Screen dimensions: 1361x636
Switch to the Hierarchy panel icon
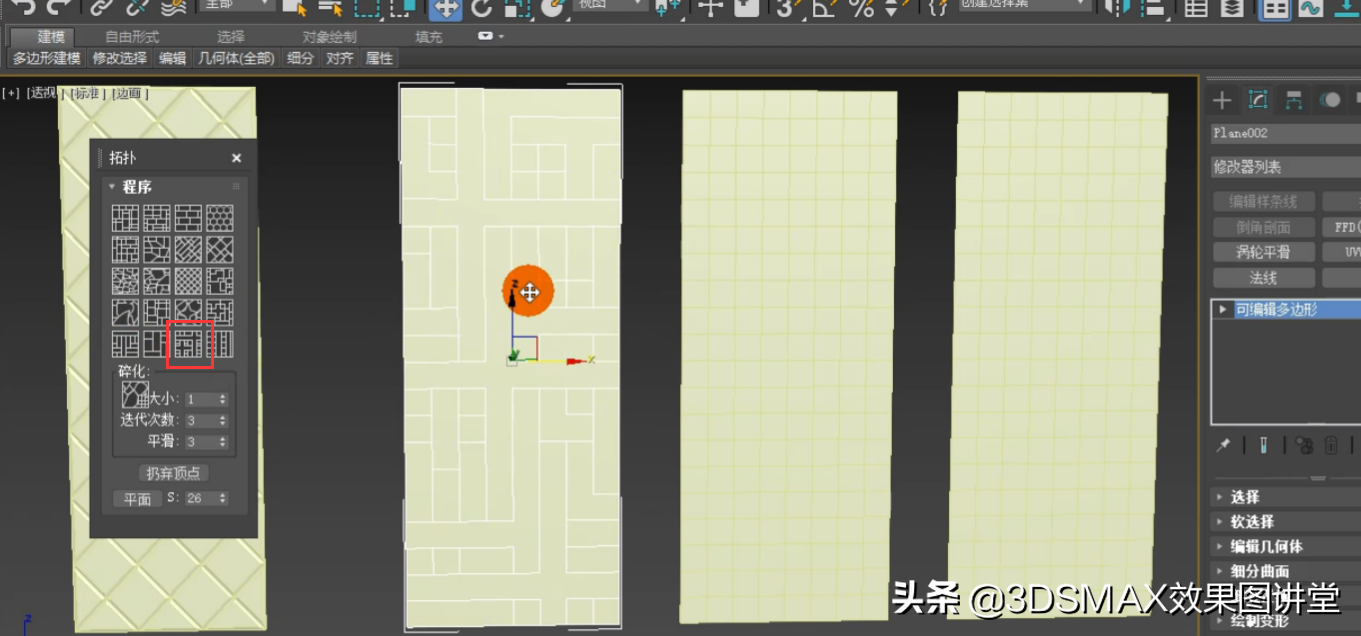[x=1294, y=99]
